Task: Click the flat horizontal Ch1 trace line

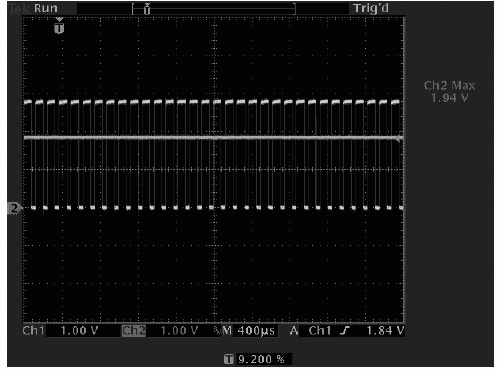Action: coord(213,137)
